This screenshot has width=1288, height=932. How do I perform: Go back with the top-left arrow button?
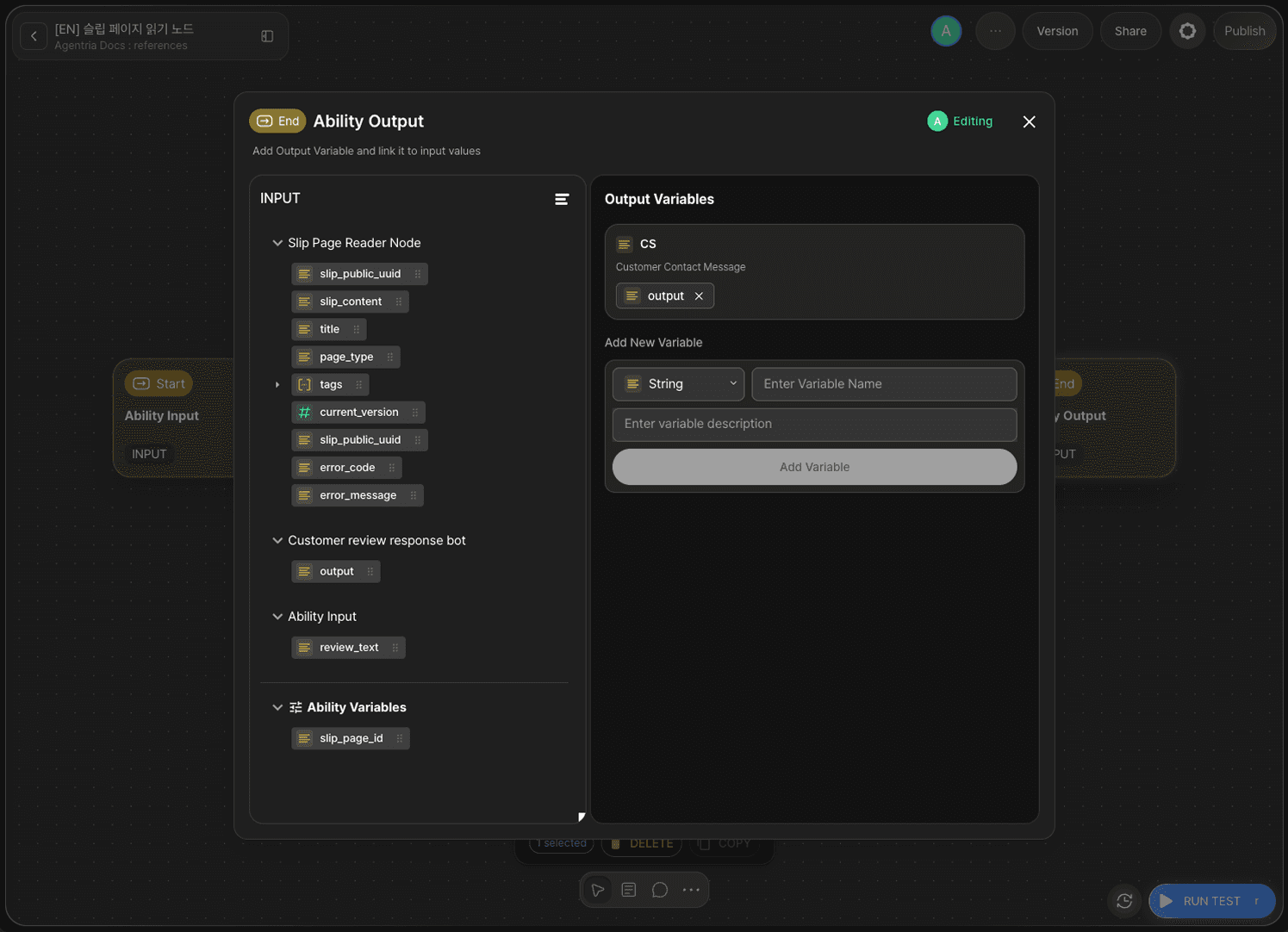click(34, 36)
